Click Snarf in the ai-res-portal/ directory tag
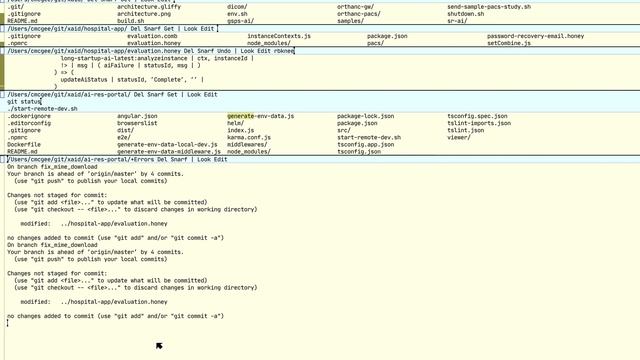Image resolution: width=640 pixels, height=360 pixels. point(156,95)
